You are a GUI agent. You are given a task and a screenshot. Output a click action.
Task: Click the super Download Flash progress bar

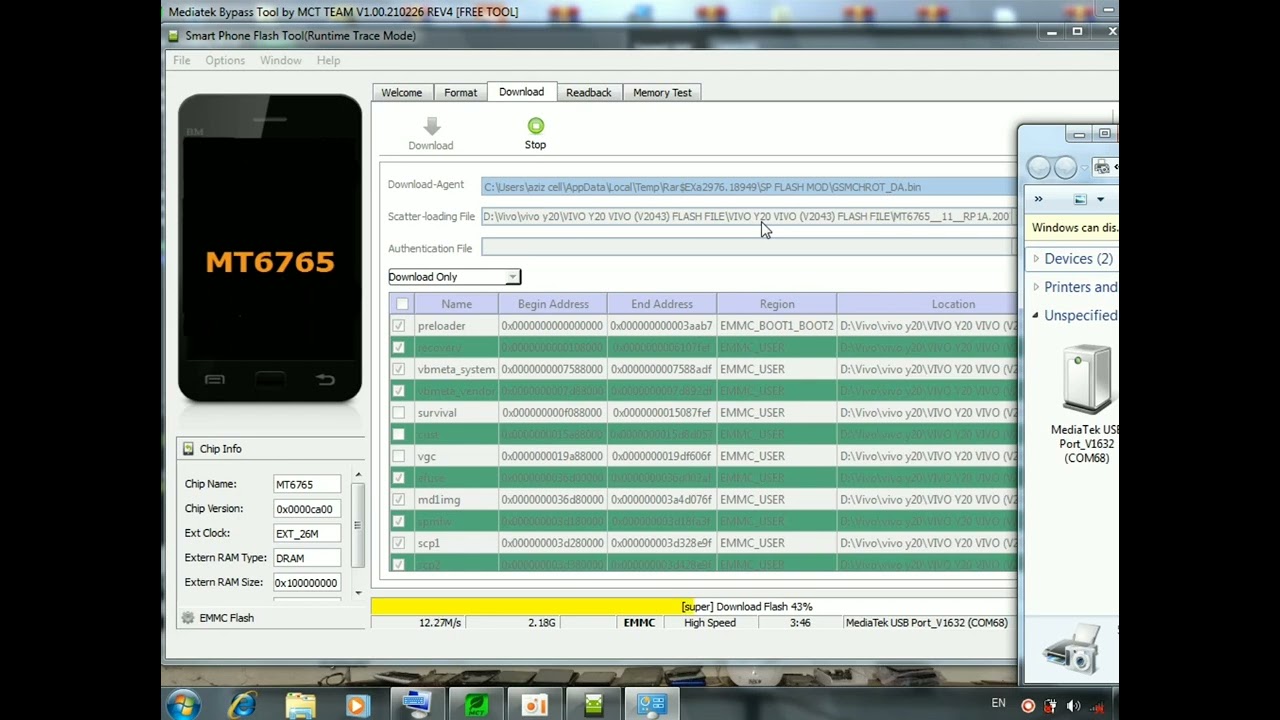click(694, 607)
